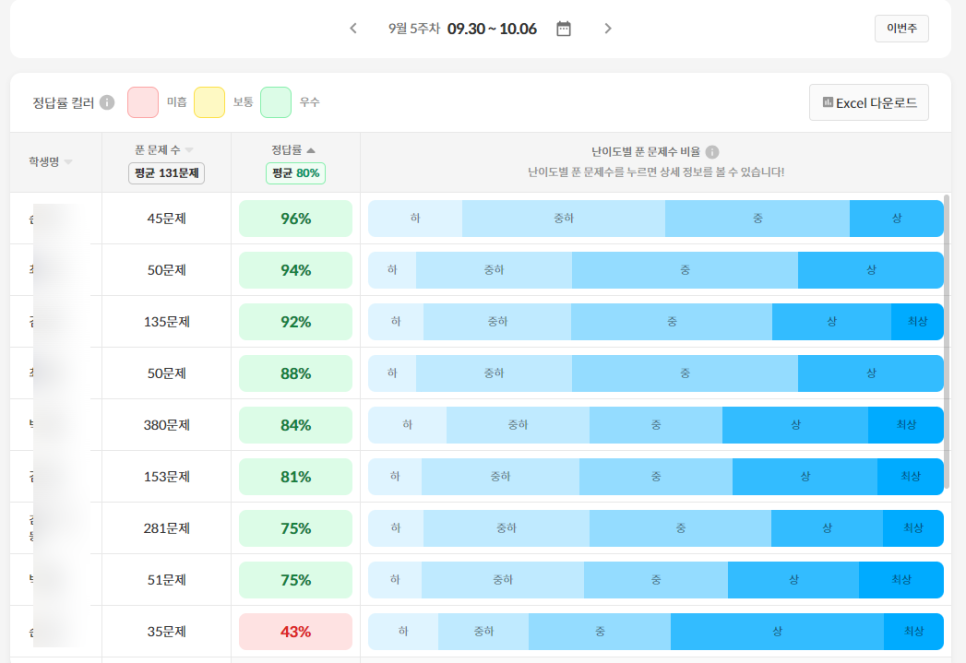Click 중 segment in the 96% row

758,218
